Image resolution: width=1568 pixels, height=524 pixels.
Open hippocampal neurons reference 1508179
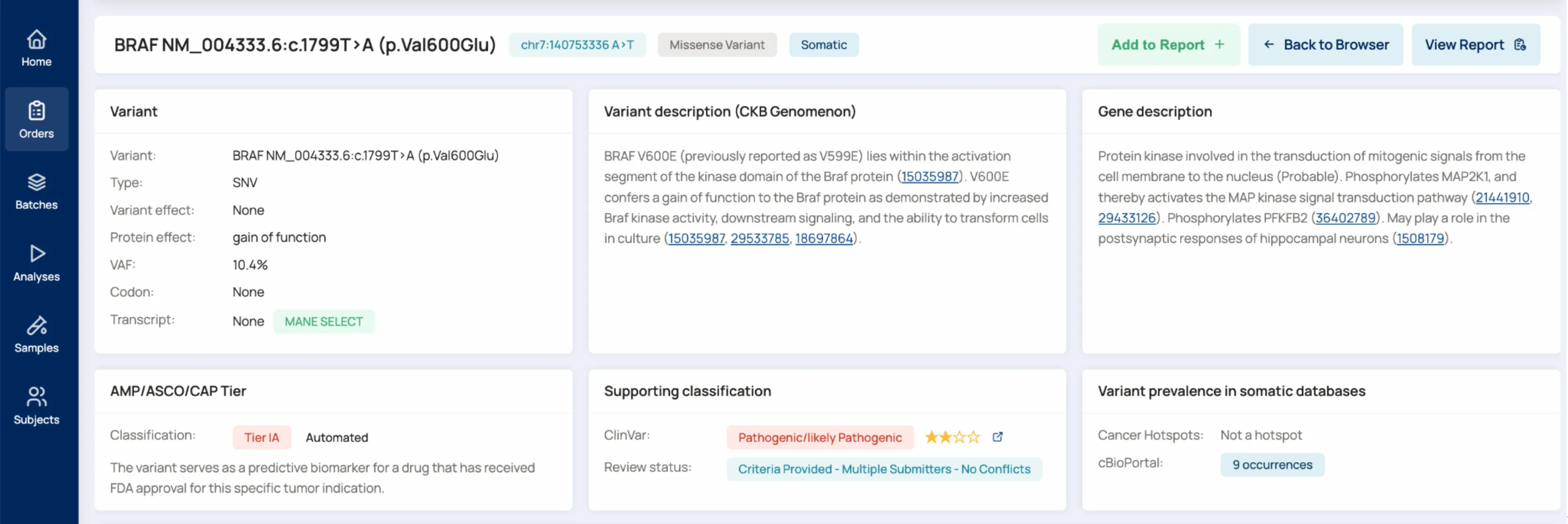point(1420,238)
